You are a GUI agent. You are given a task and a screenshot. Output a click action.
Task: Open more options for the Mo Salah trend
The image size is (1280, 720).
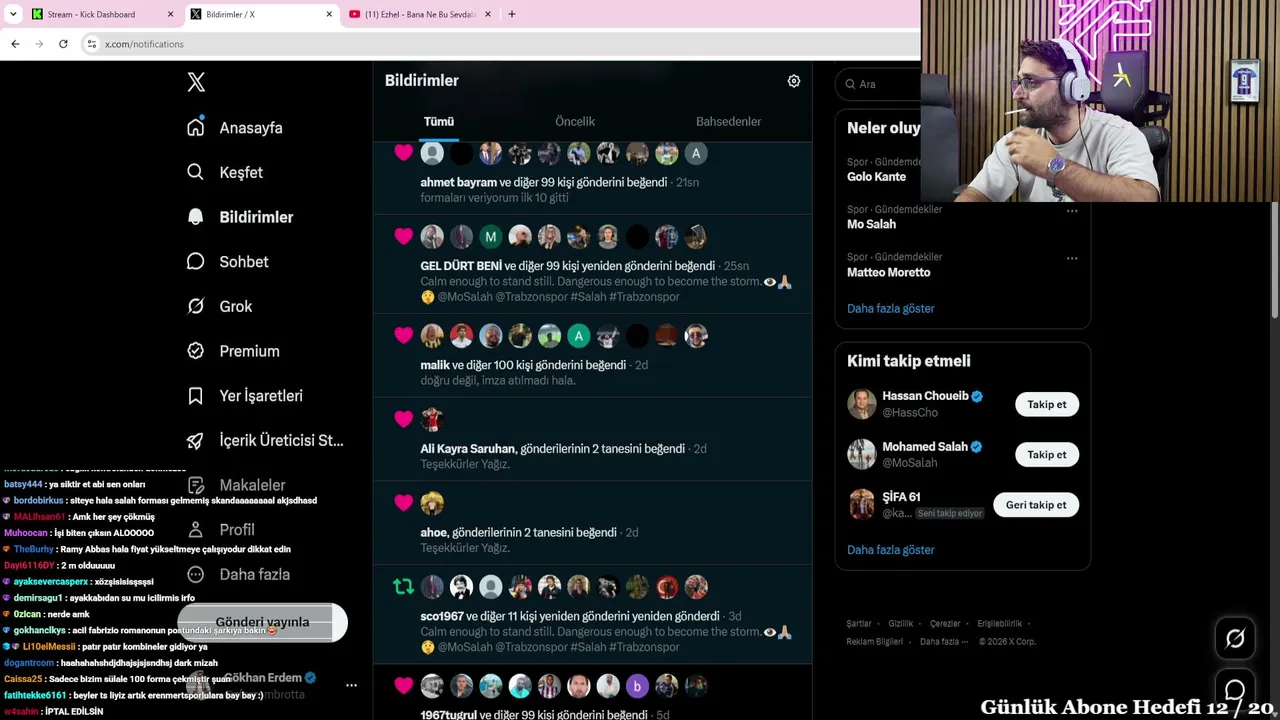(1072, 210)
